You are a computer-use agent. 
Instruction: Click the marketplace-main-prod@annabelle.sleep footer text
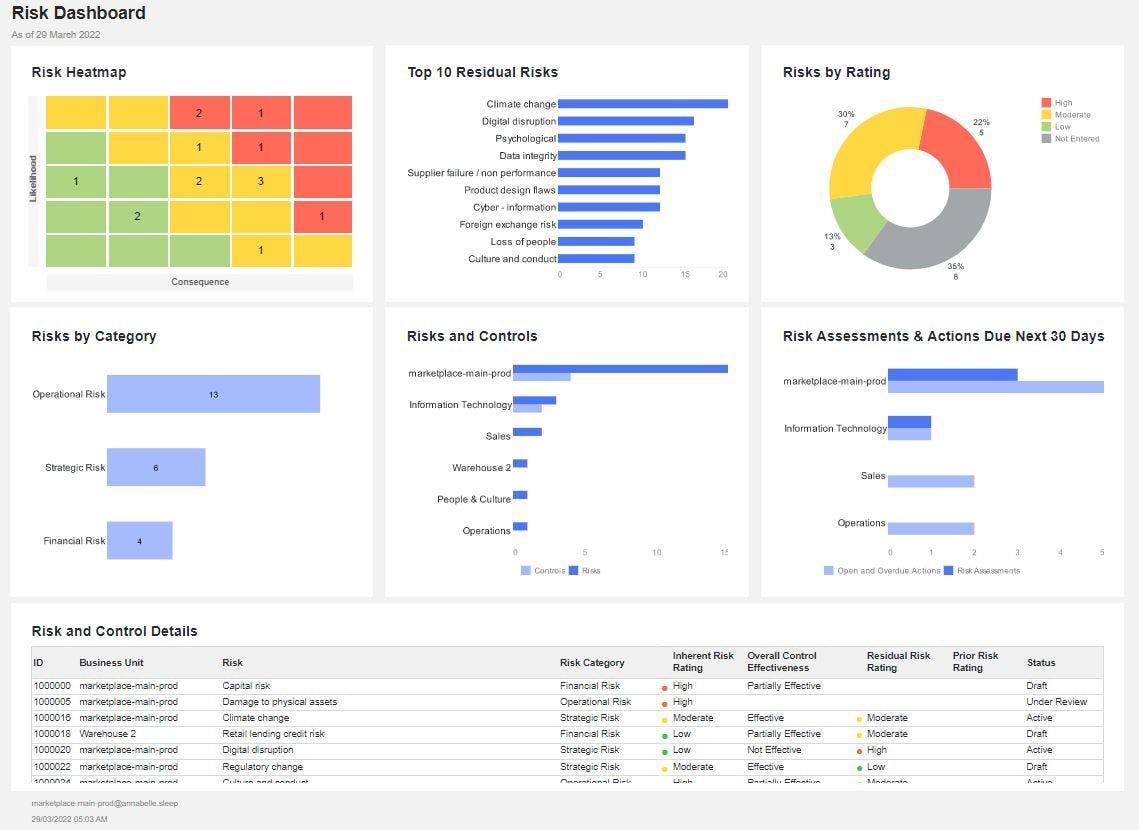click(105, 803)
